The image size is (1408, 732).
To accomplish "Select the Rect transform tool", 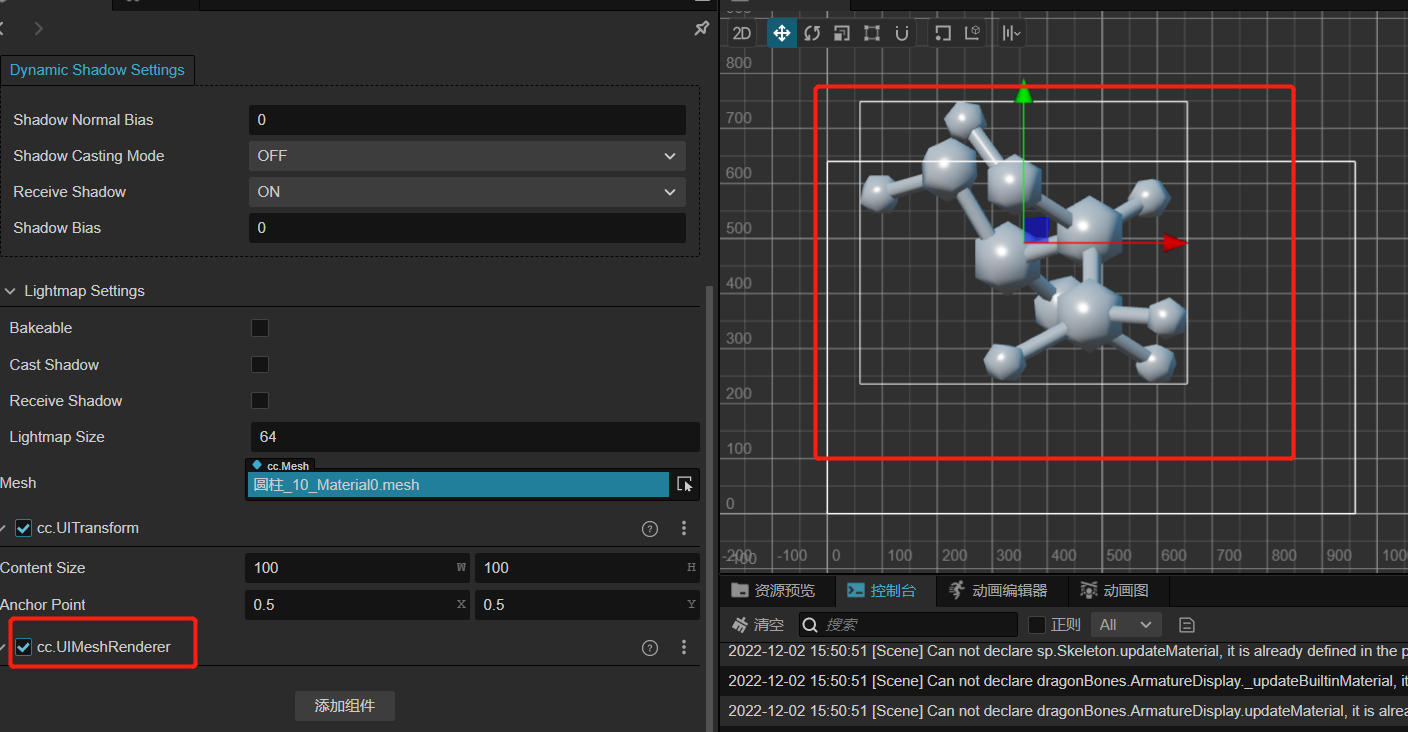I will click(x=871, y=32).
